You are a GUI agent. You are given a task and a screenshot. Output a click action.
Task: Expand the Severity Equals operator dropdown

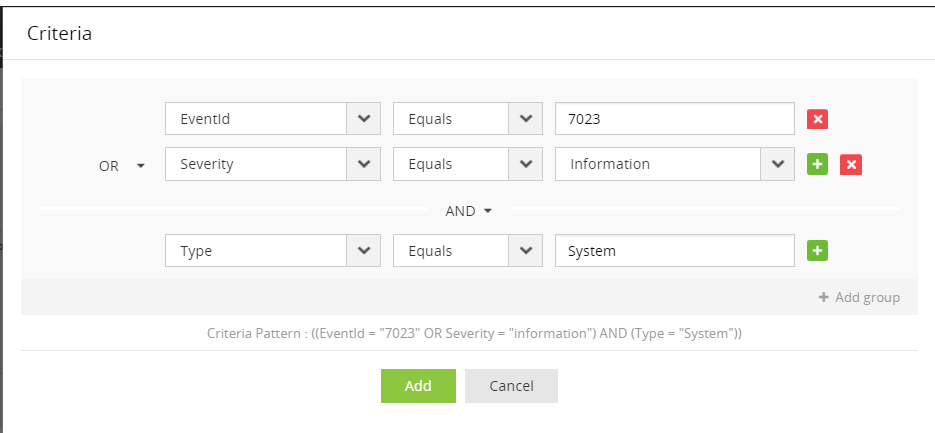(x=525, y=165)
